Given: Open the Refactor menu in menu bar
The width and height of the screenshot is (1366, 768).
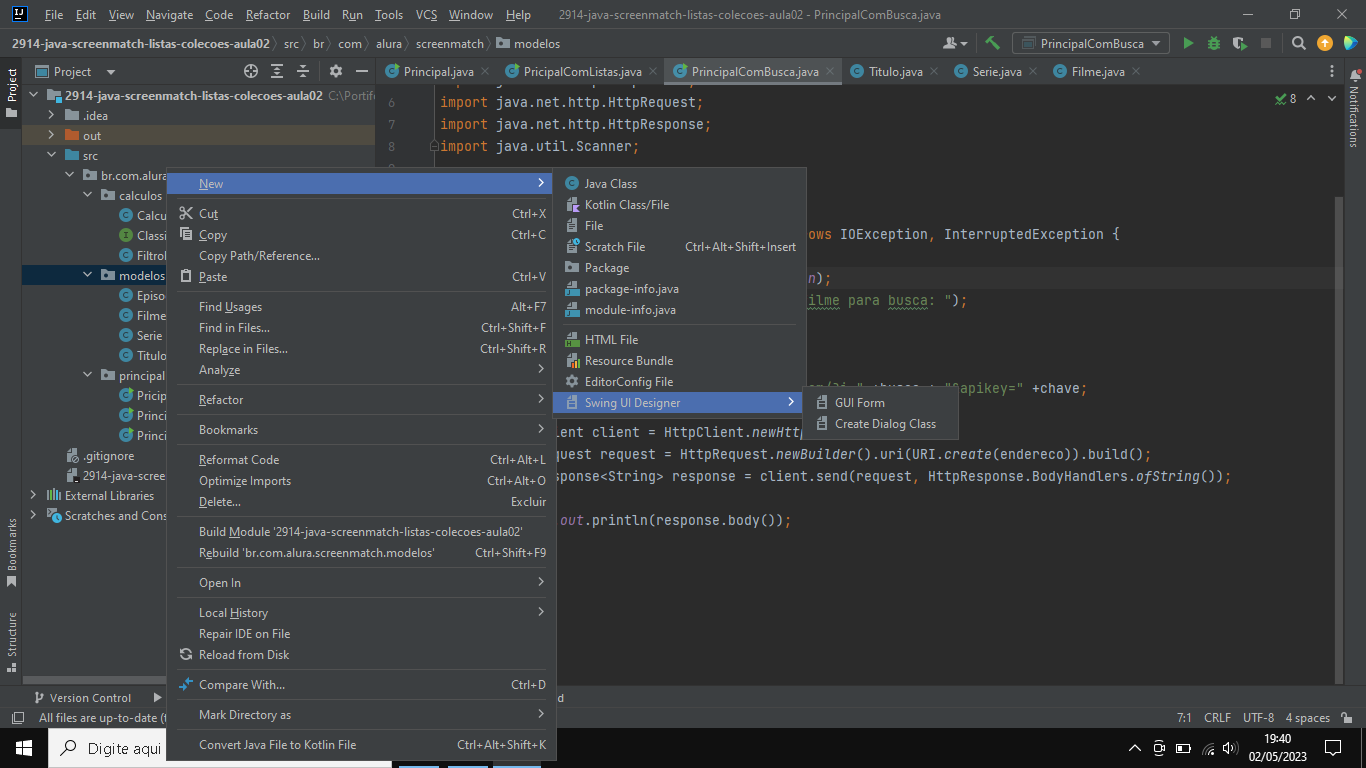Looking at the screenshot, I should 268,15.
